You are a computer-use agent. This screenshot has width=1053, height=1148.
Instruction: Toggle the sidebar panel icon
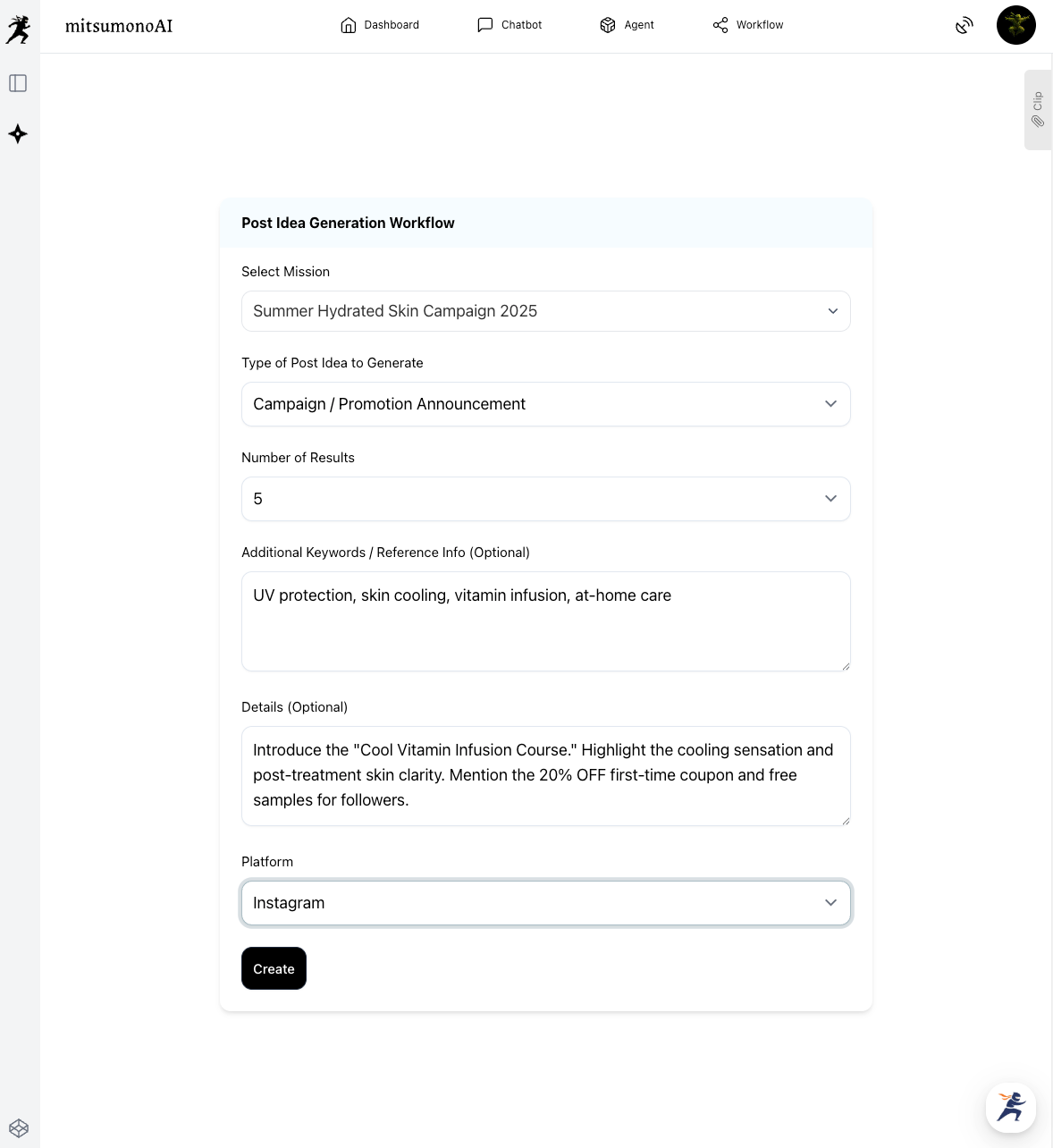pyautogui.click(x=18, y=83)
